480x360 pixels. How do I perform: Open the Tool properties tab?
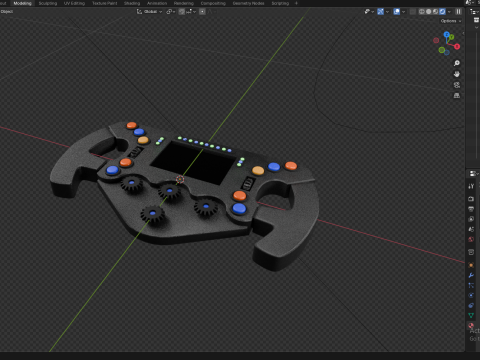click(x=471, y=186)
